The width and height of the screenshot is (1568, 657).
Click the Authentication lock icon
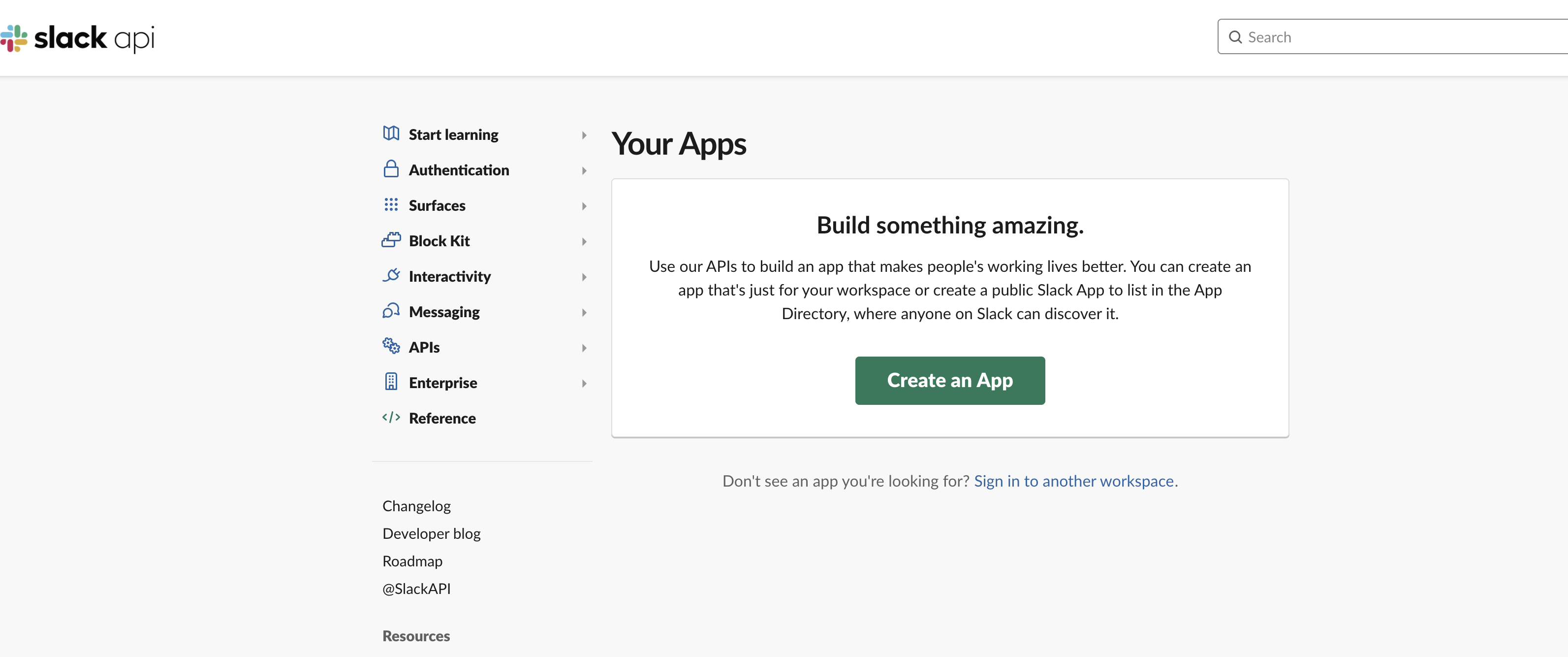pos(391,168)
